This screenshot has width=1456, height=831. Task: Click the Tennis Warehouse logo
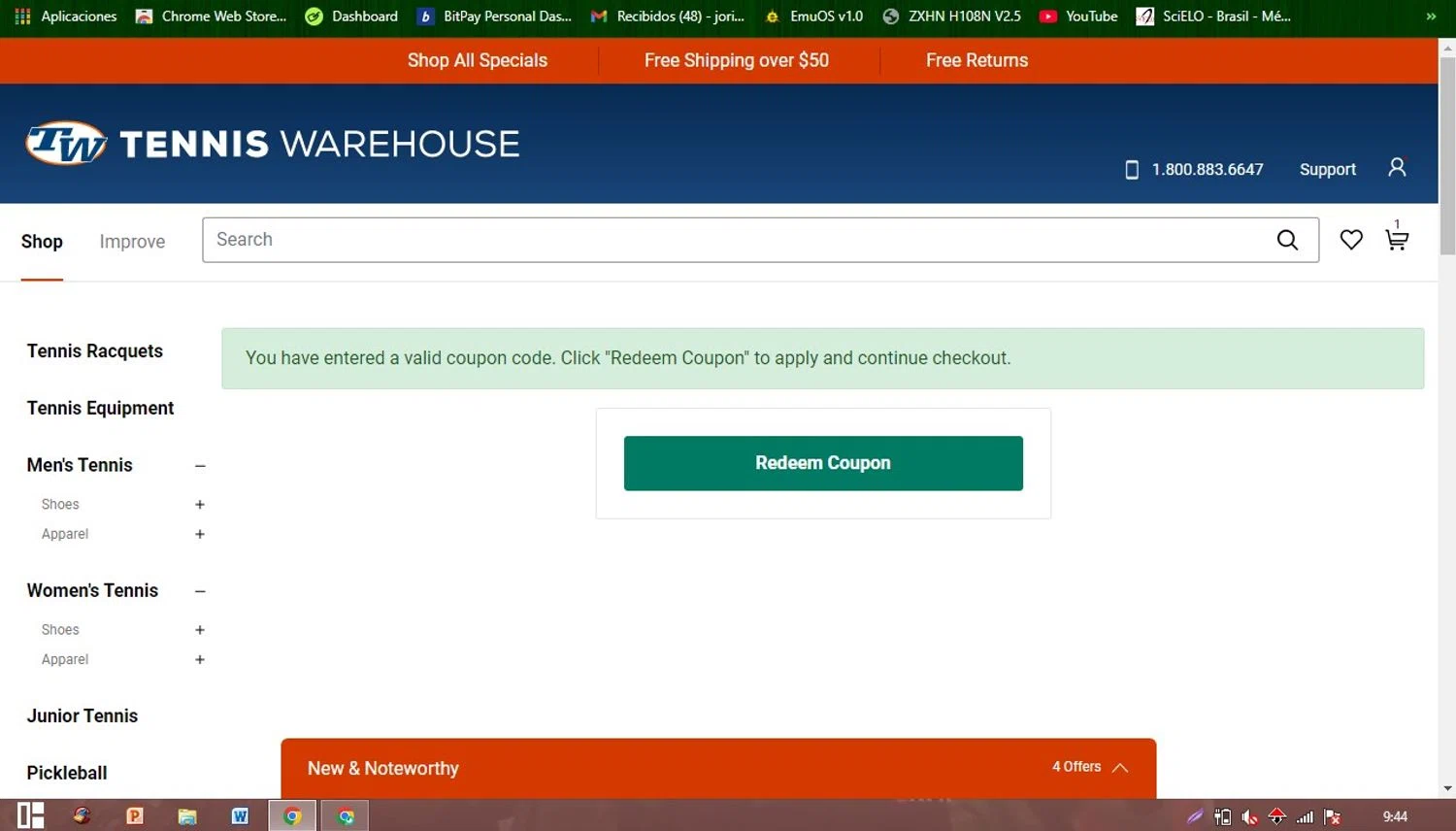pos(272,144)
